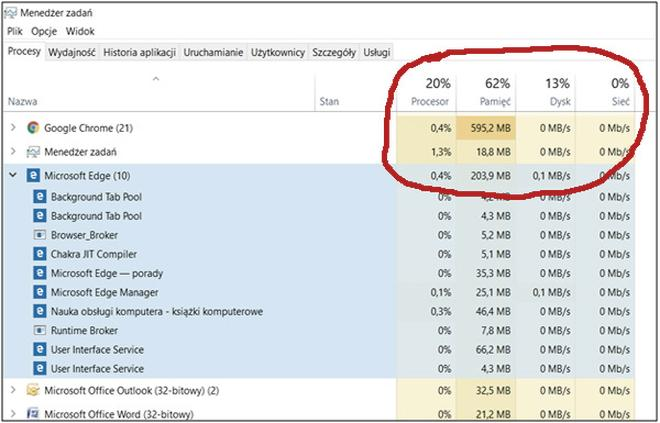
Task: Select the Menedżer zadań process row
Action: click(x=319, y=152)
